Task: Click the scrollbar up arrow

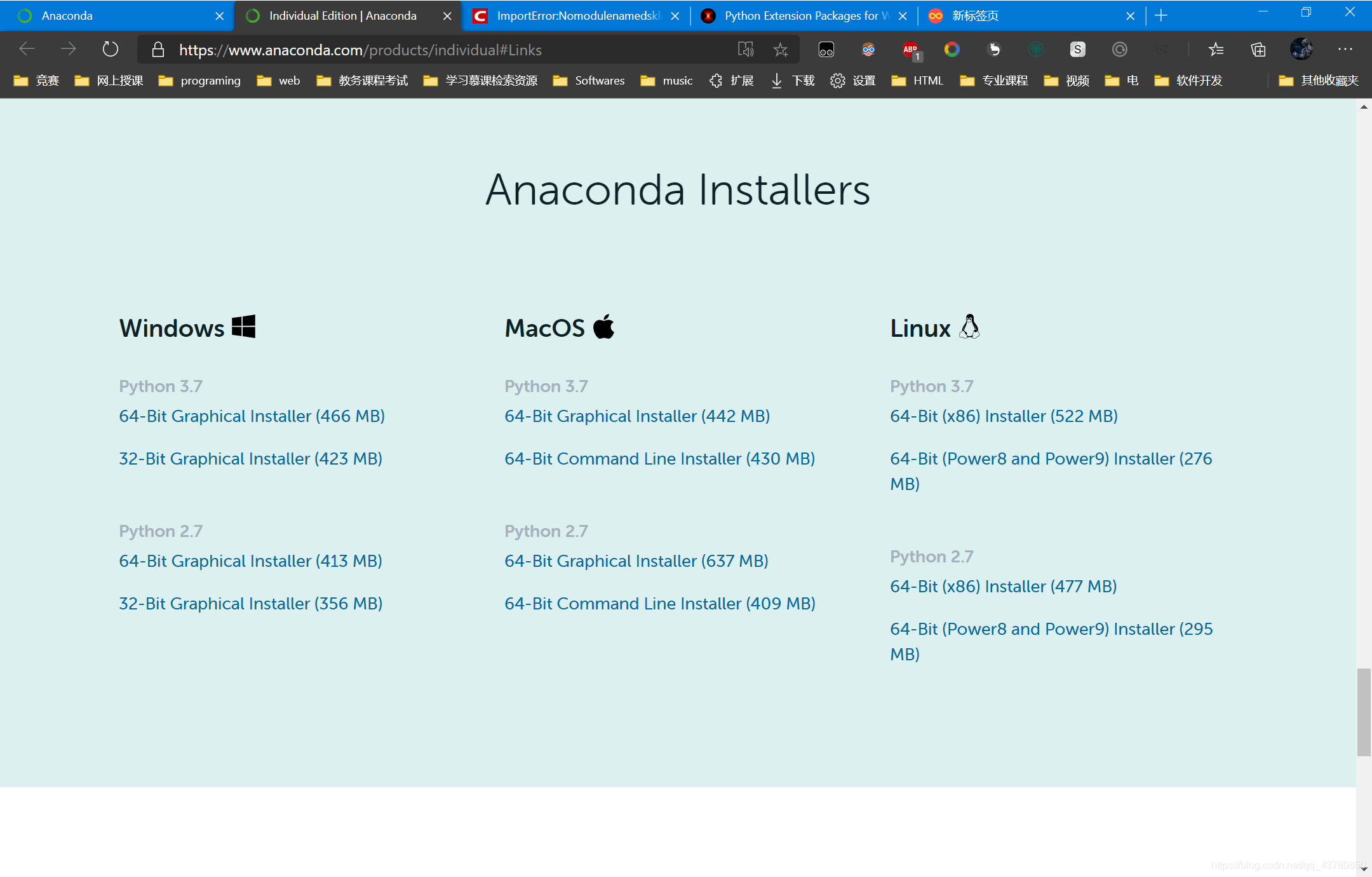Action: point(1364,107)
